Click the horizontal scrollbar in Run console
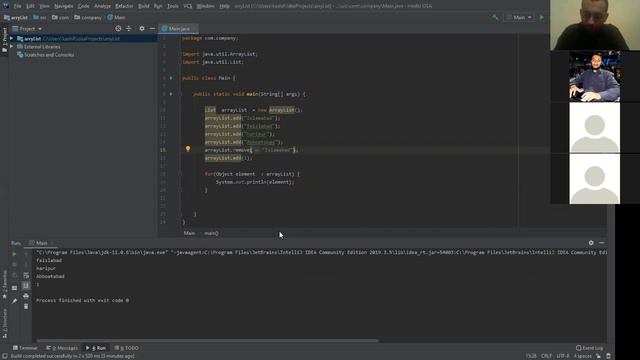 point(207,340)
